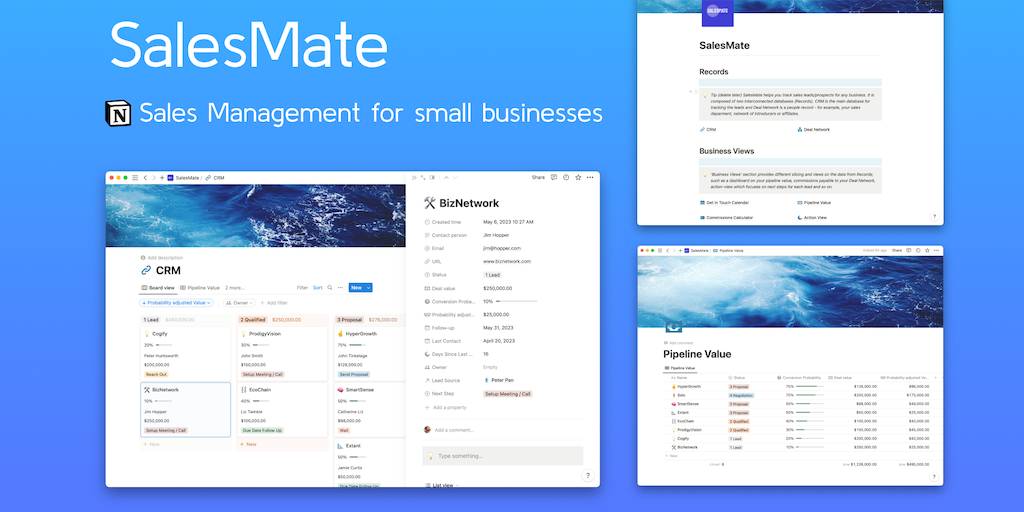The width and height of the screenshot is (1024, 512).
Task: Click Add a property in BizNetwork
Action: coord(445,408)
